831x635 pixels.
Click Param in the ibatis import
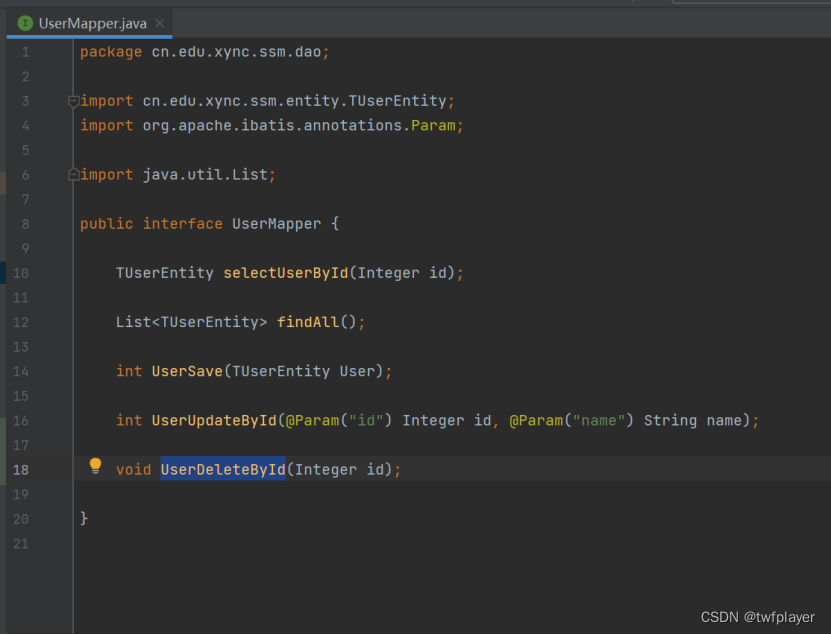pyautogui.click(x=433, y=126)
